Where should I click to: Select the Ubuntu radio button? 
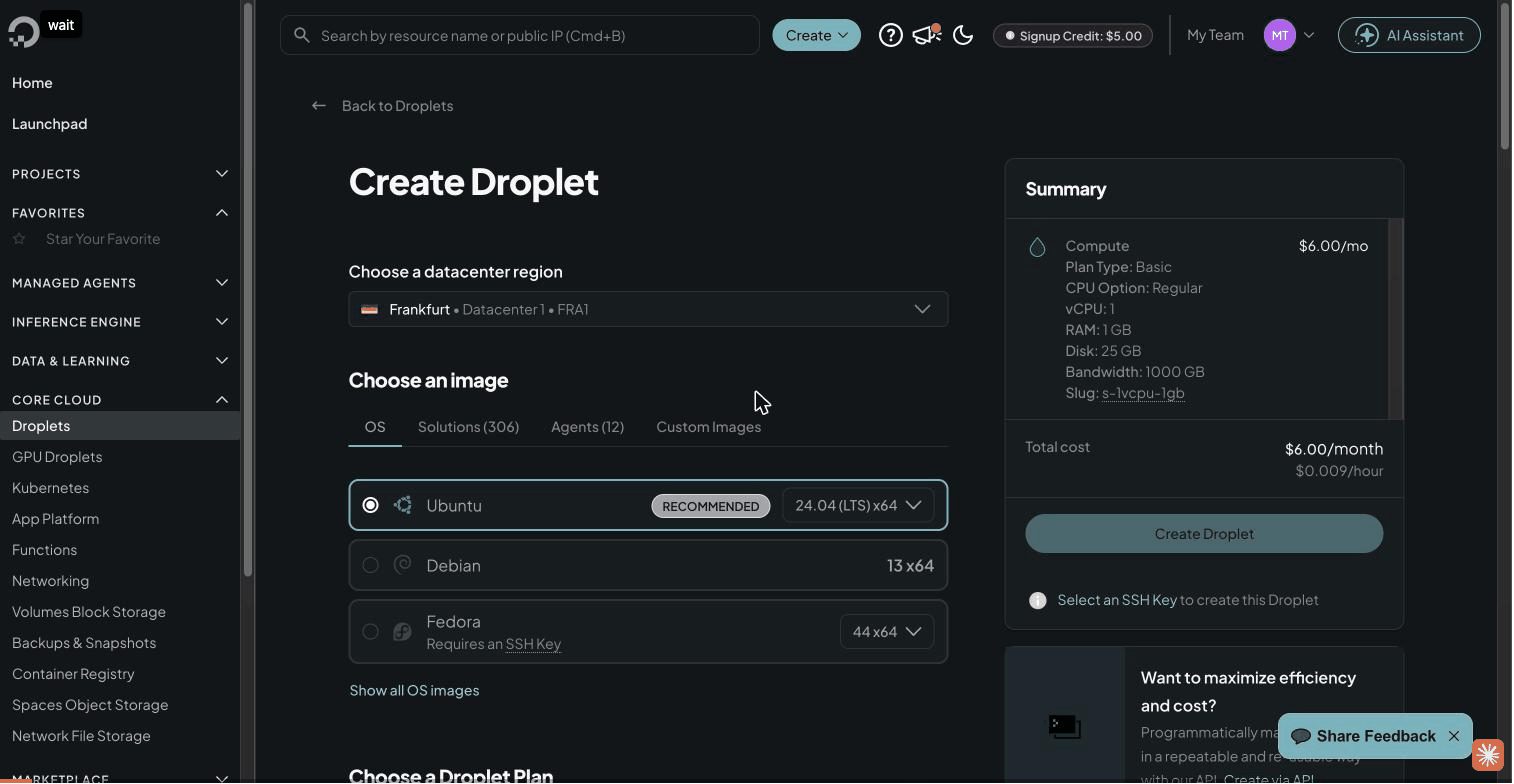point(370,505)
